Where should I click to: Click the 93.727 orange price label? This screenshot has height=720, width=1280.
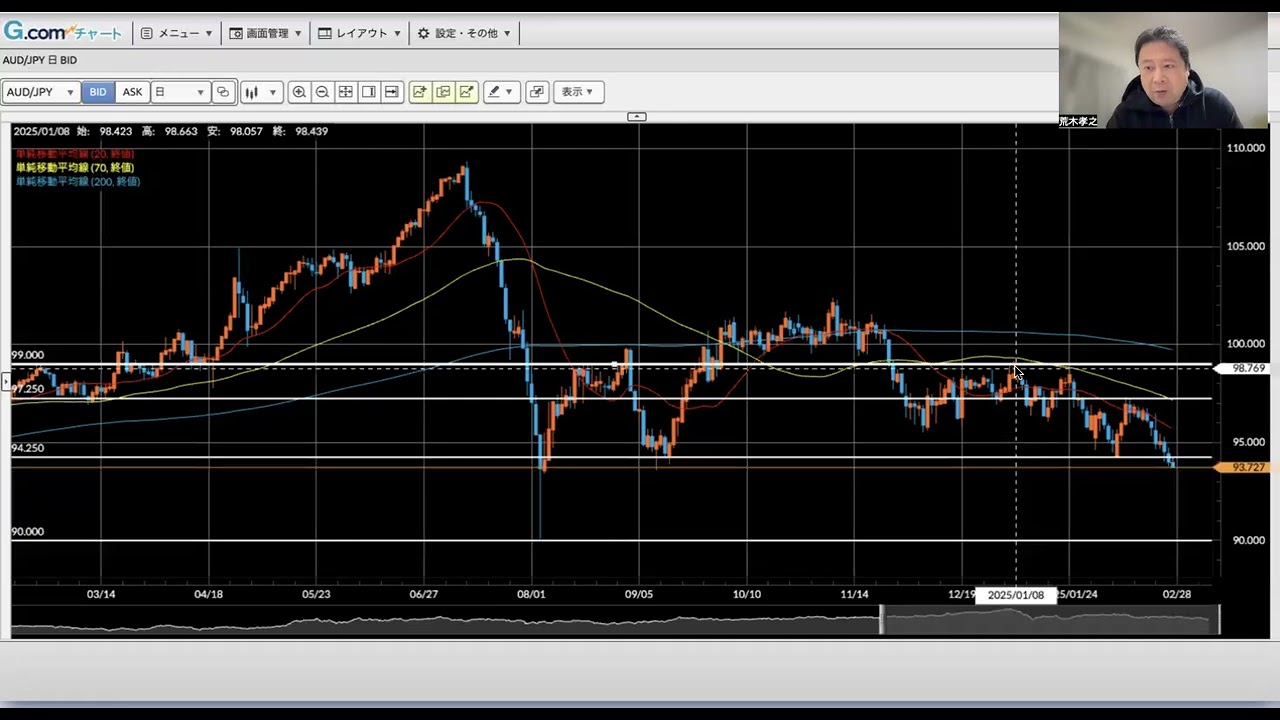(x=1247, y=467)
